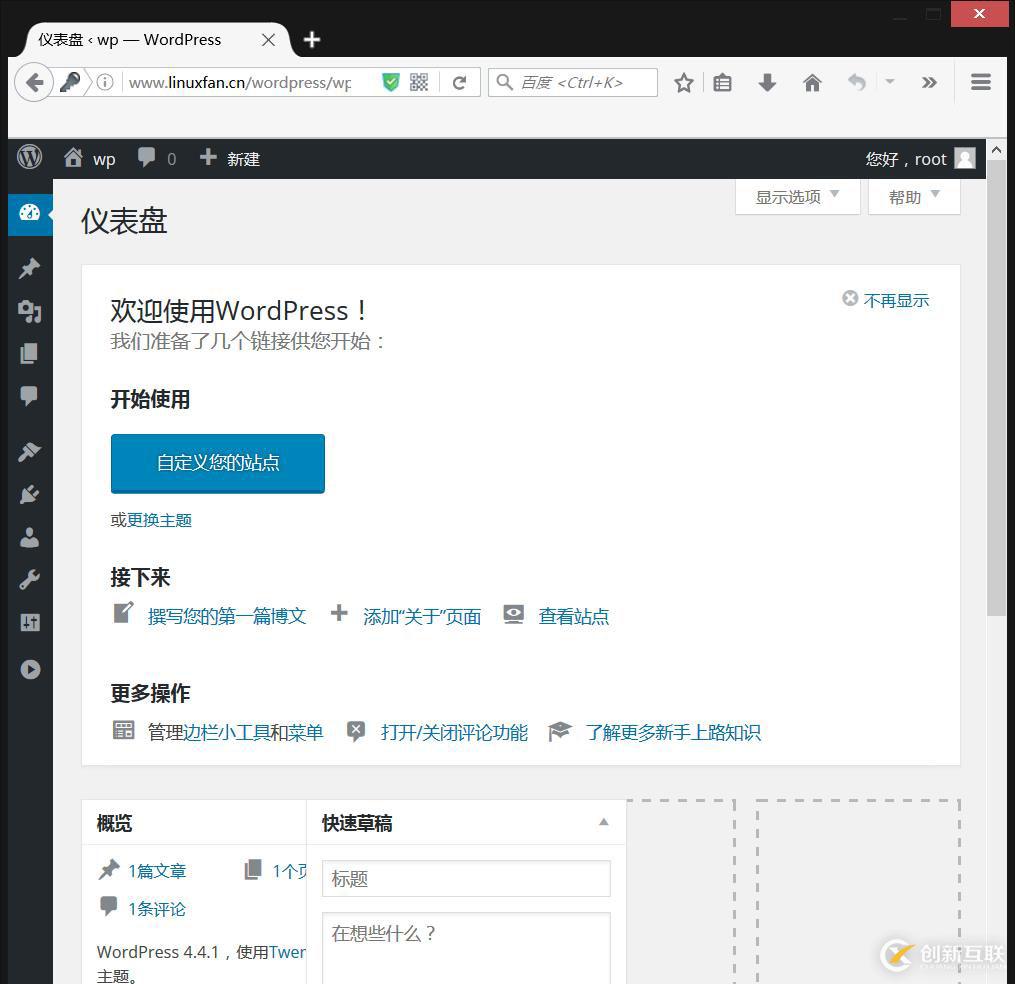The height and width of the screenshot is (984, 1015).
Task: Close the 仪表盘 ‹ wp — WordPress tab
Action: tap(268, 40)
